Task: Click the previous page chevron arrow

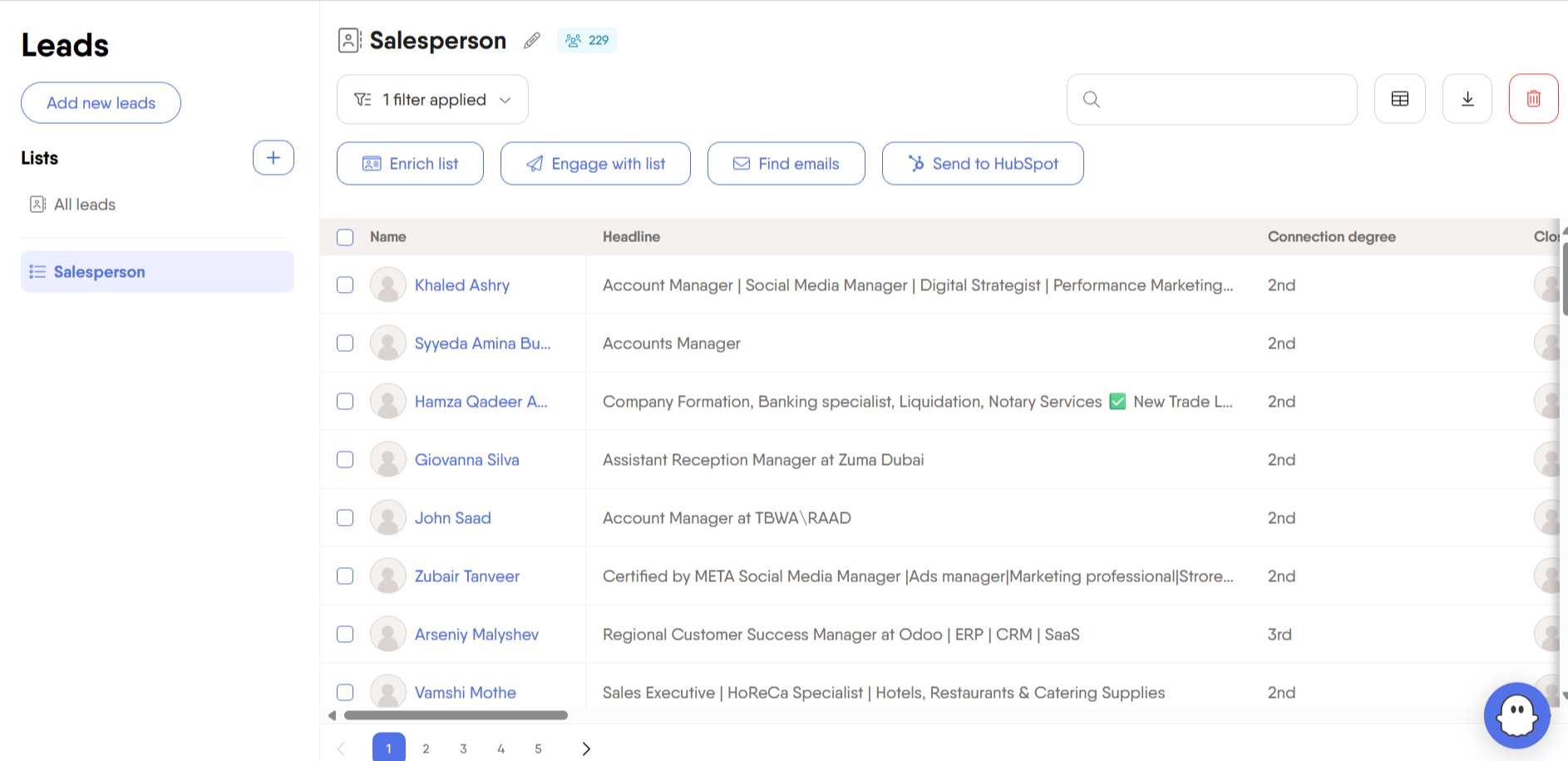Action: point(341,748)
